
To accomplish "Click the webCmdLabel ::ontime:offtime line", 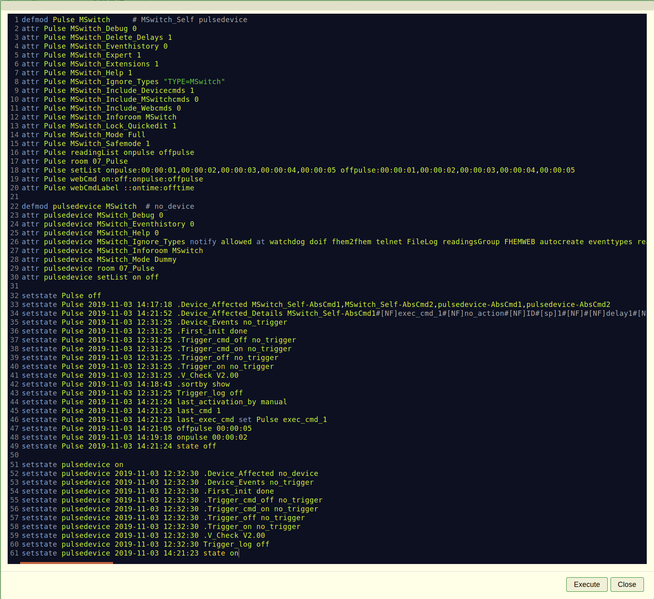I will point(108,188).
